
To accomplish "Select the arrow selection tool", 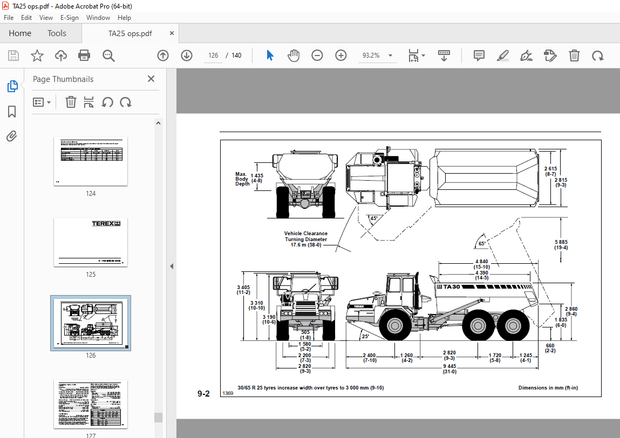I will (270, 56).
